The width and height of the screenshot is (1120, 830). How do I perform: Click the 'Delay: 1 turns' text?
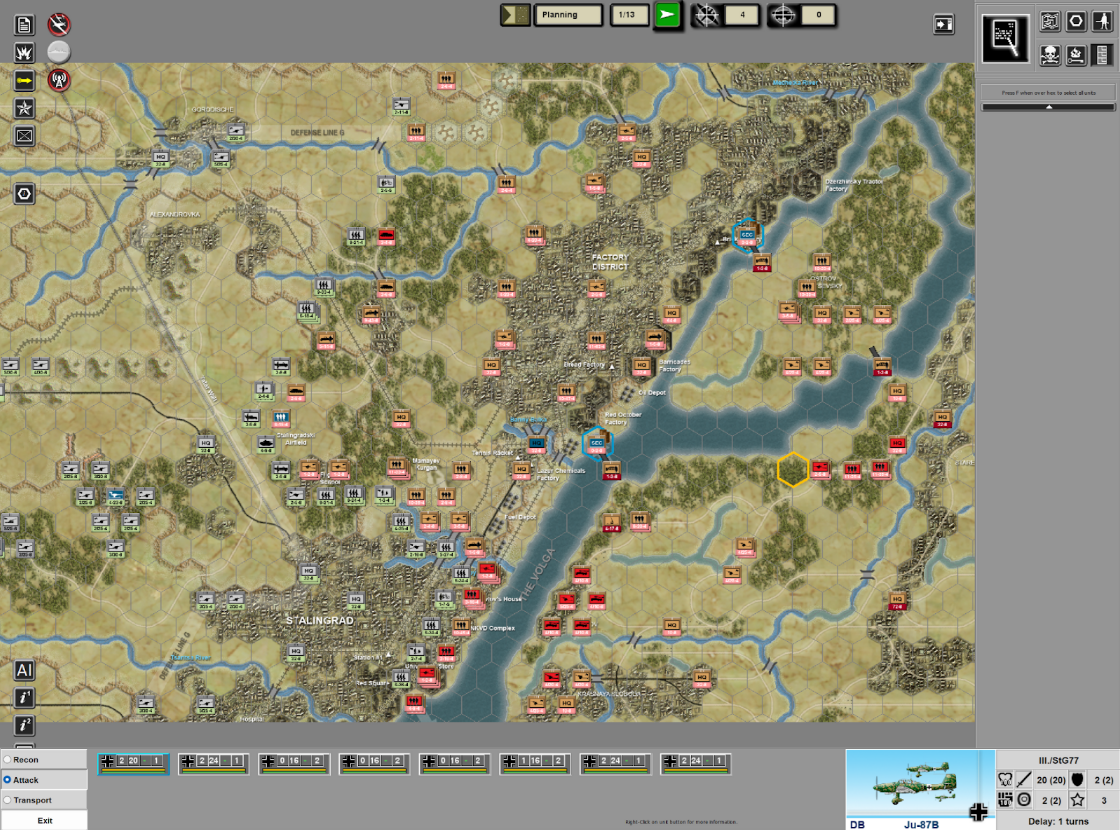pyautogui.click(x=1058, y=821)
